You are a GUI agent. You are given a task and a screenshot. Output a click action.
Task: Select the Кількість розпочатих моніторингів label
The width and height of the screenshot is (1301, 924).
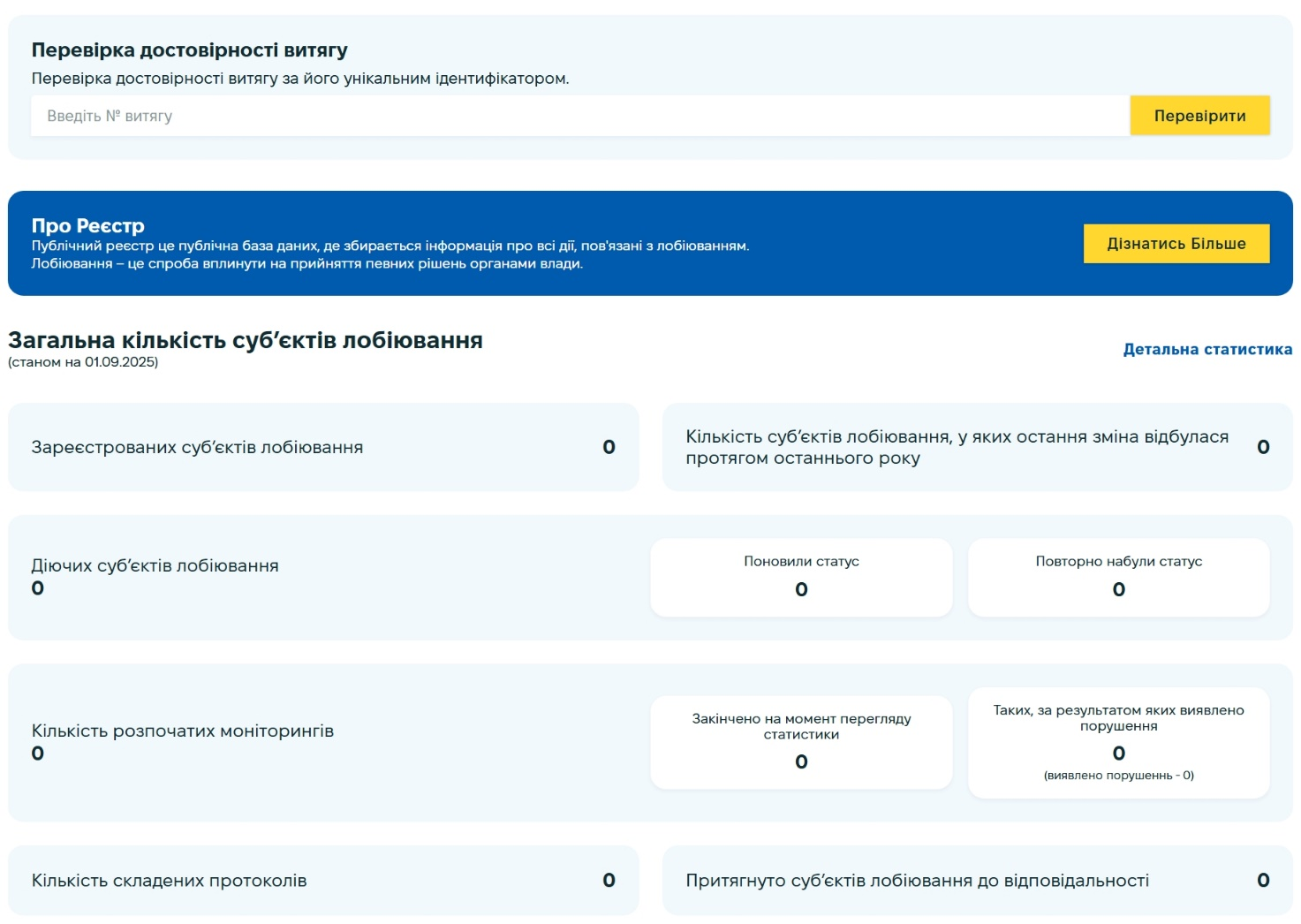(182, 731)
